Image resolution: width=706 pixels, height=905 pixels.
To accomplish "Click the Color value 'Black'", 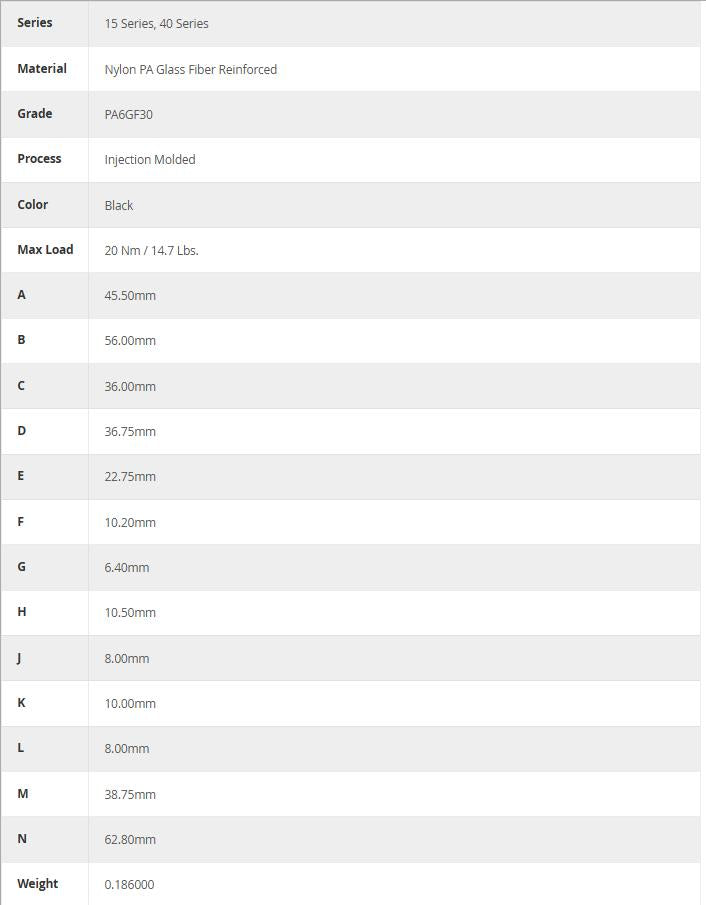I will tap(119, 205).
